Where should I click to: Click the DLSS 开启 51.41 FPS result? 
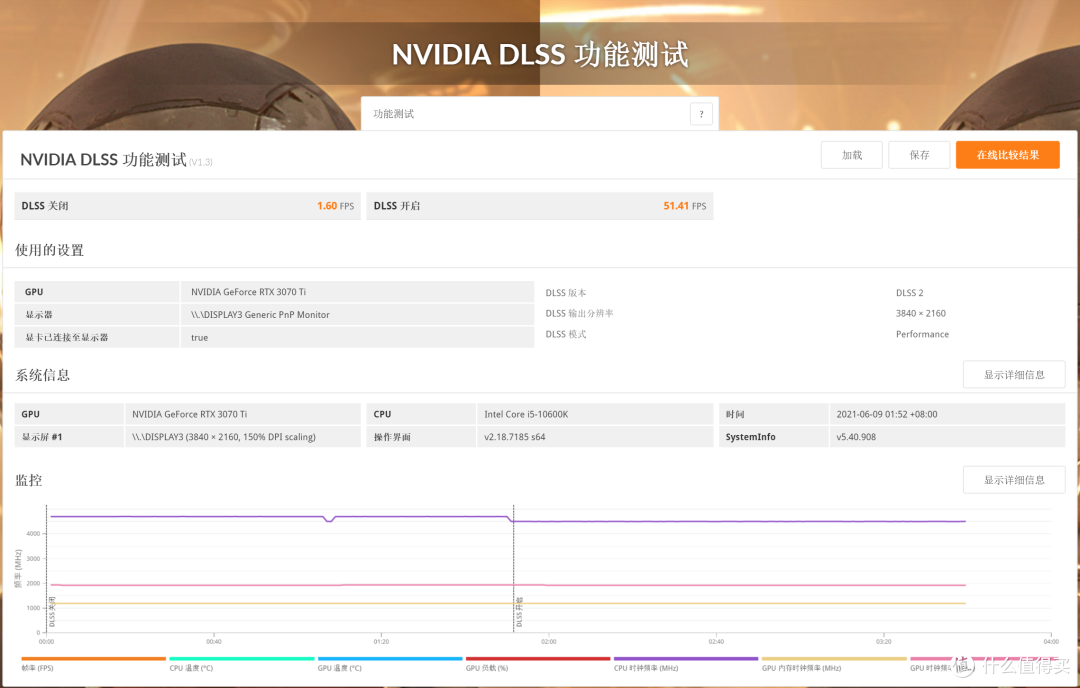click(x=539, y=206)
